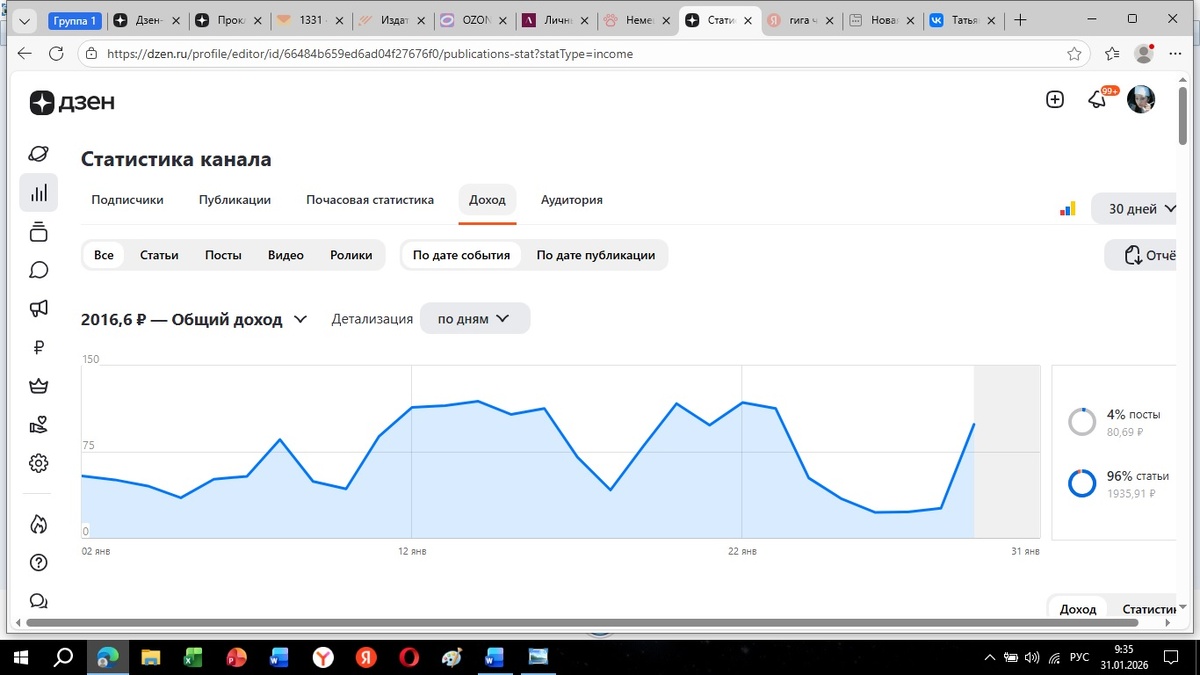Select По дате публикации option

pos(596,255)
